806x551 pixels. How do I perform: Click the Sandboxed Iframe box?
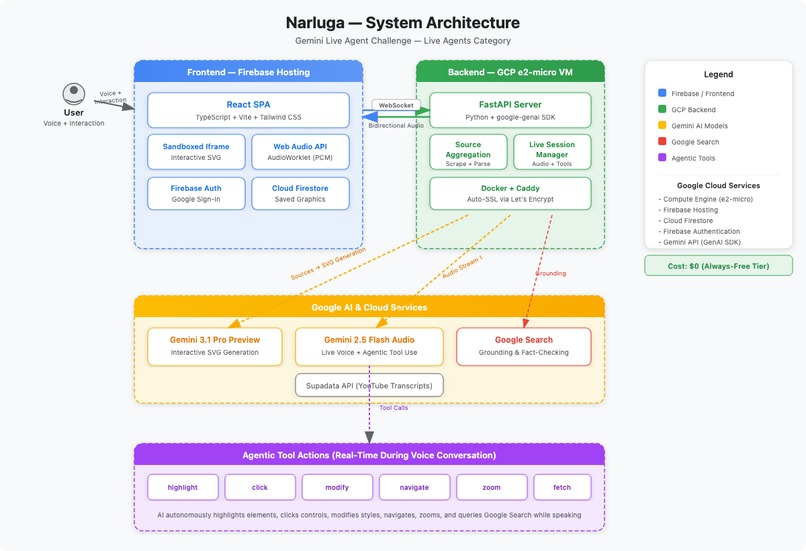click(x=196, y=152)
